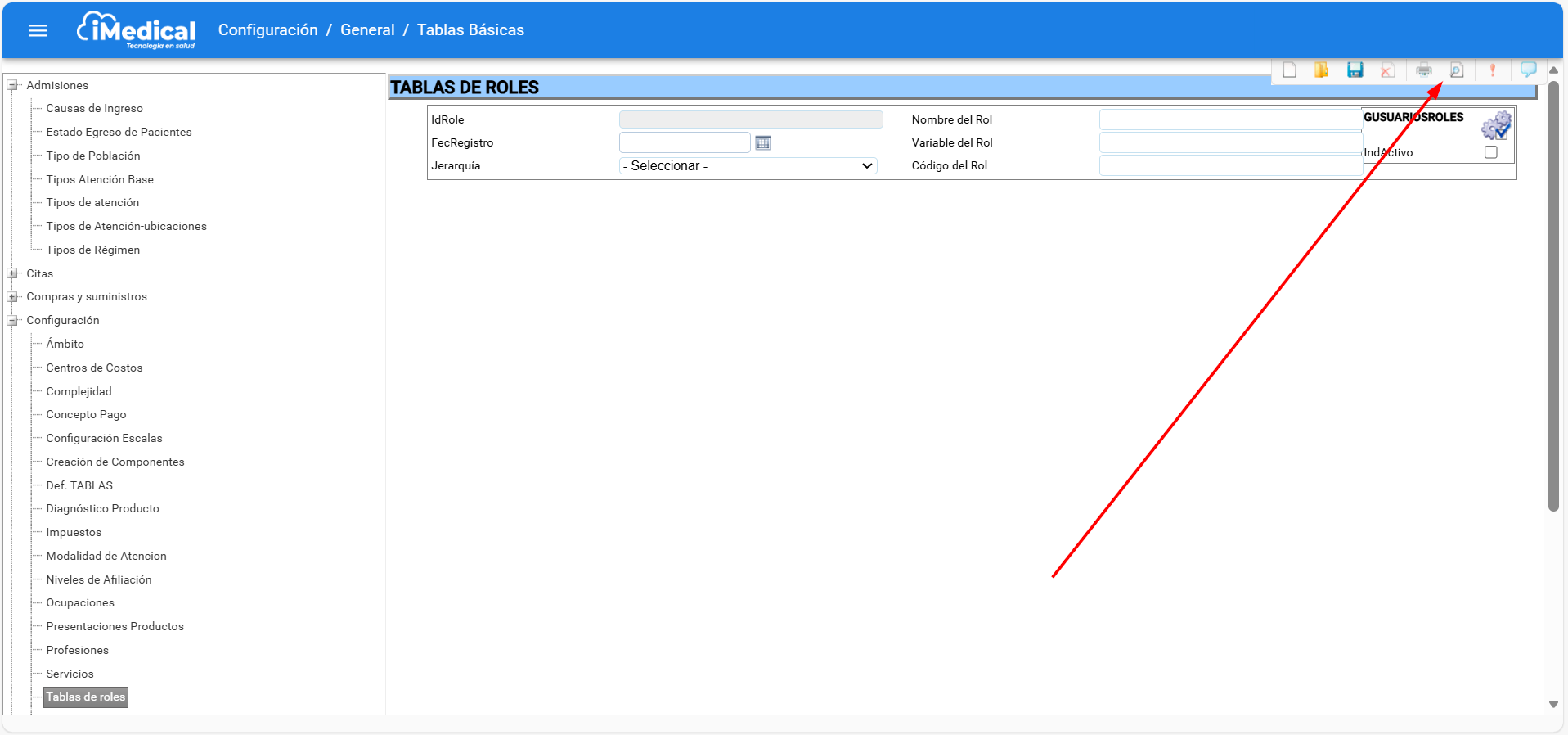Image resolution: width=1568 pixels, height=735 pixels.
Task: Click the red exclamation alert icon
Action: click(x=1493, y=70)
